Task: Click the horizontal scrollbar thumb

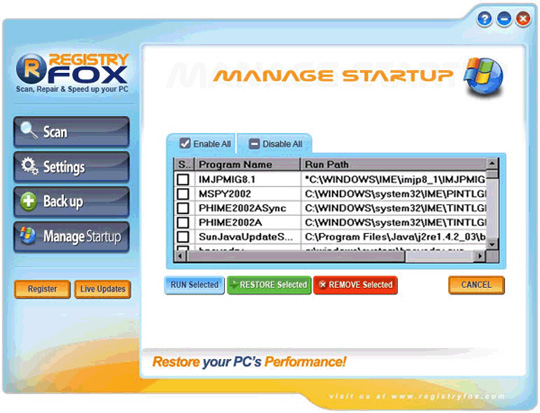Action: (x=295, y=256)
